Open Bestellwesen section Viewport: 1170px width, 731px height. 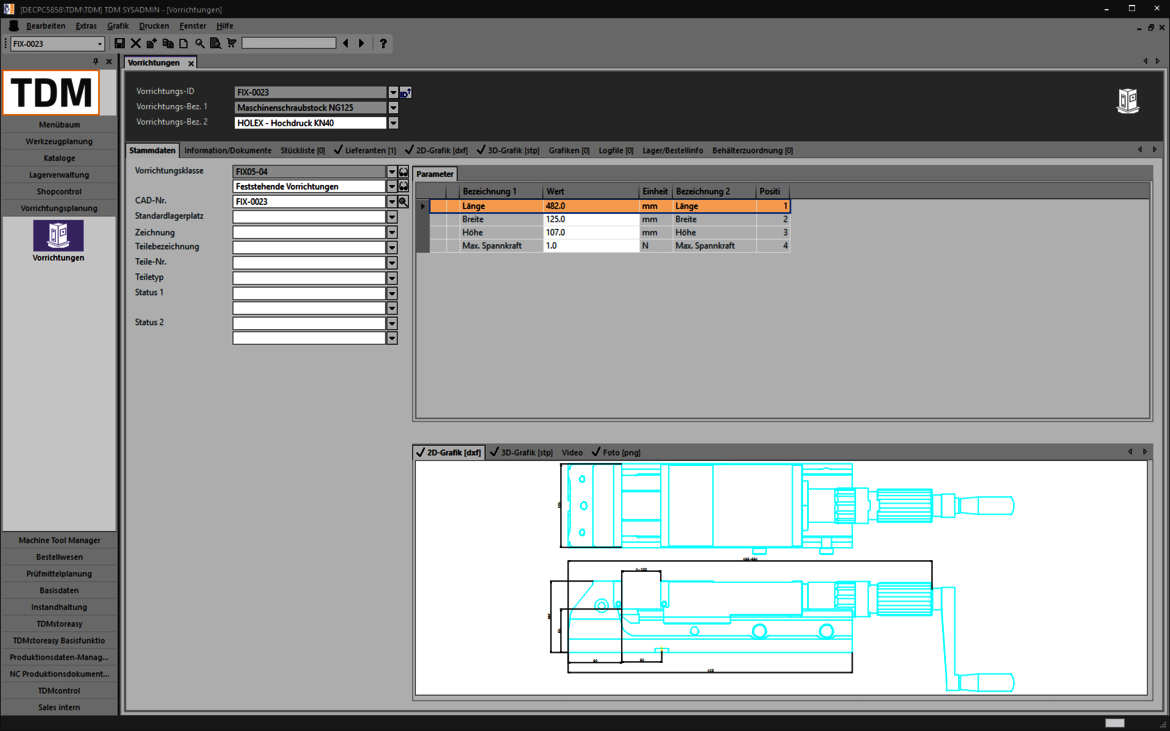(x=59, y=556)
